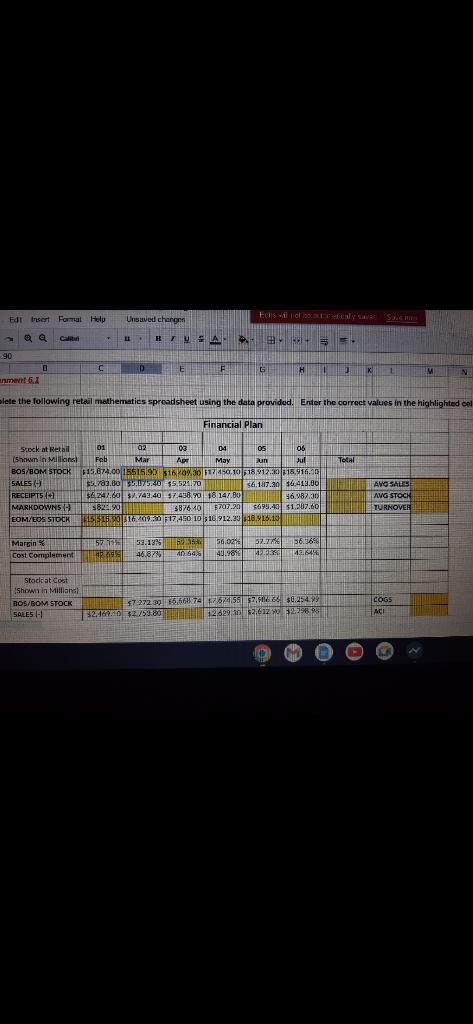Click the Save now button
The height and width of the screenshot is (1024, 473).
click(x=400, y=319)
